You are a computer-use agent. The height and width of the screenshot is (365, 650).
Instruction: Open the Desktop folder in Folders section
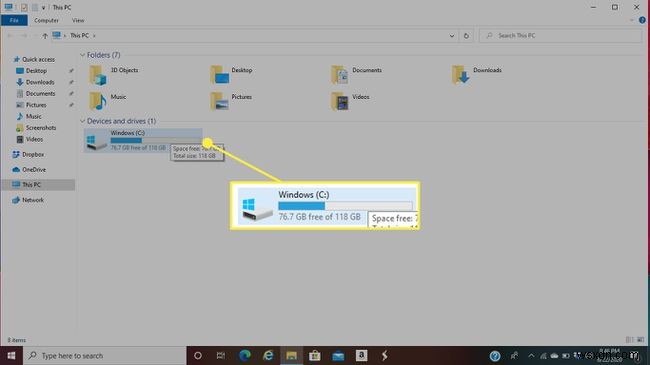click(x=231, y=75)
